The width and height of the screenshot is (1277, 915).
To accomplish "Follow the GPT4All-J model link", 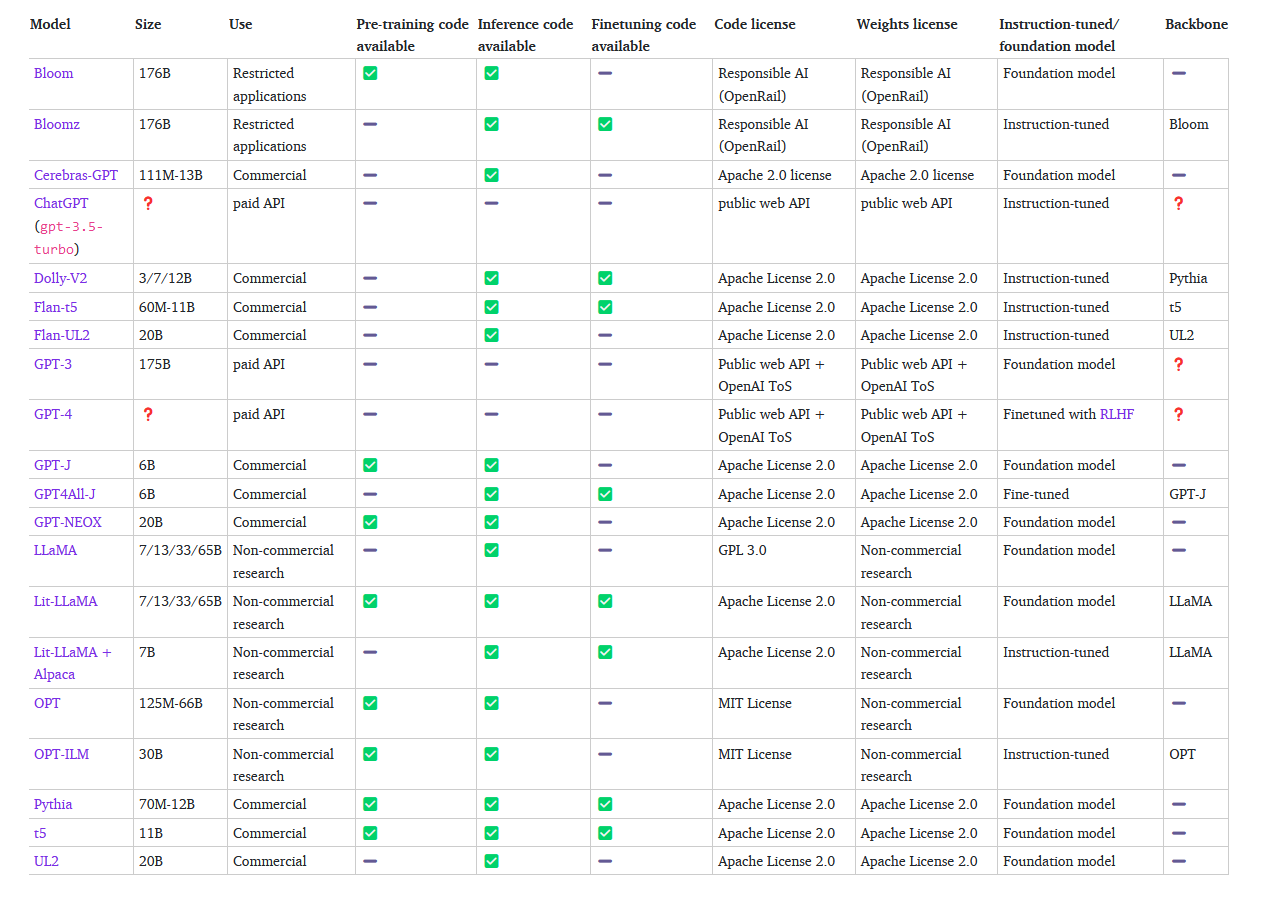I will pyautogui.click(x=65, y=494).
